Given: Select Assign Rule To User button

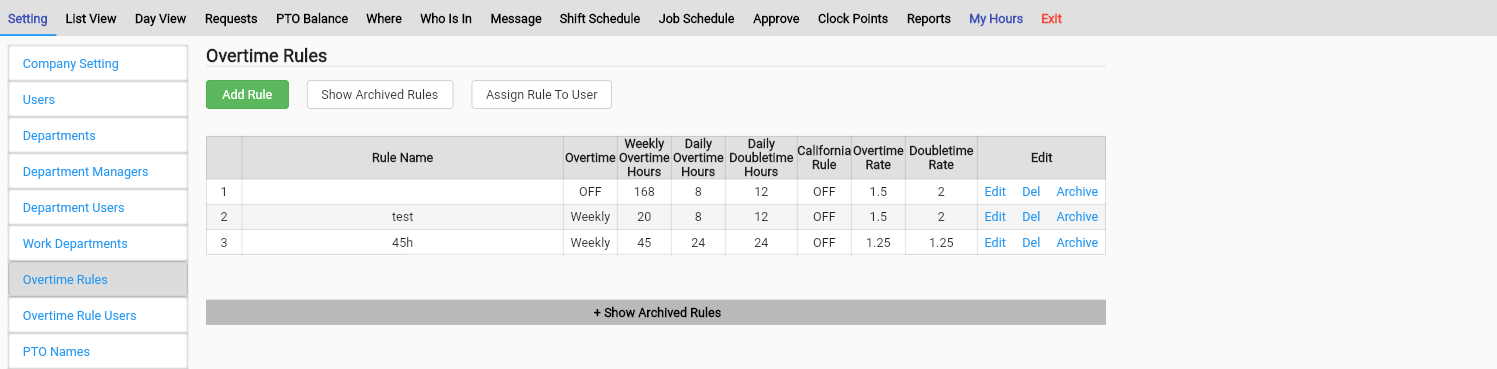Looking at the screenshot, I should pos(541,95).
